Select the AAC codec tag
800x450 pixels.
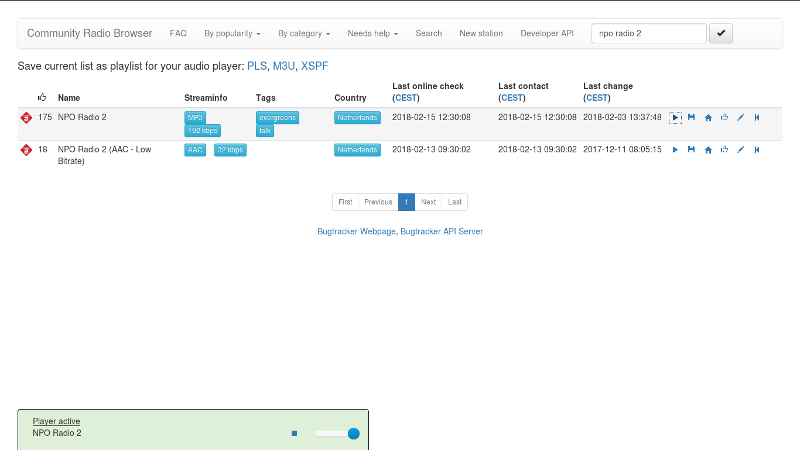195,149
